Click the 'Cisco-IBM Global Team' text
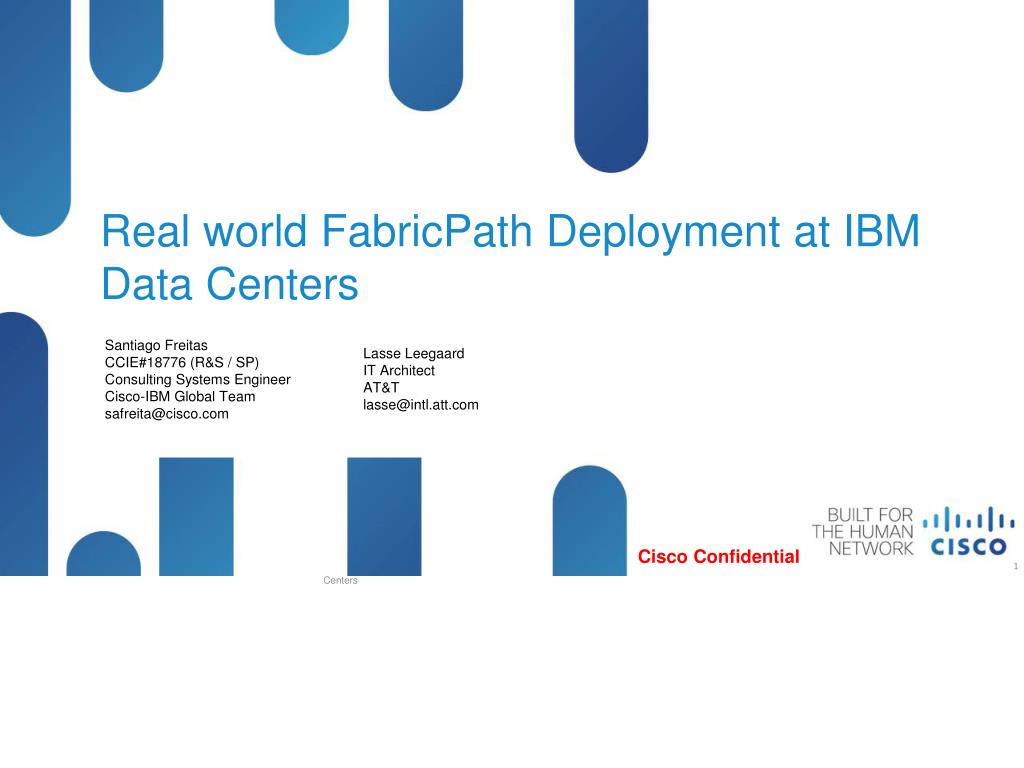 coord(180,396)
